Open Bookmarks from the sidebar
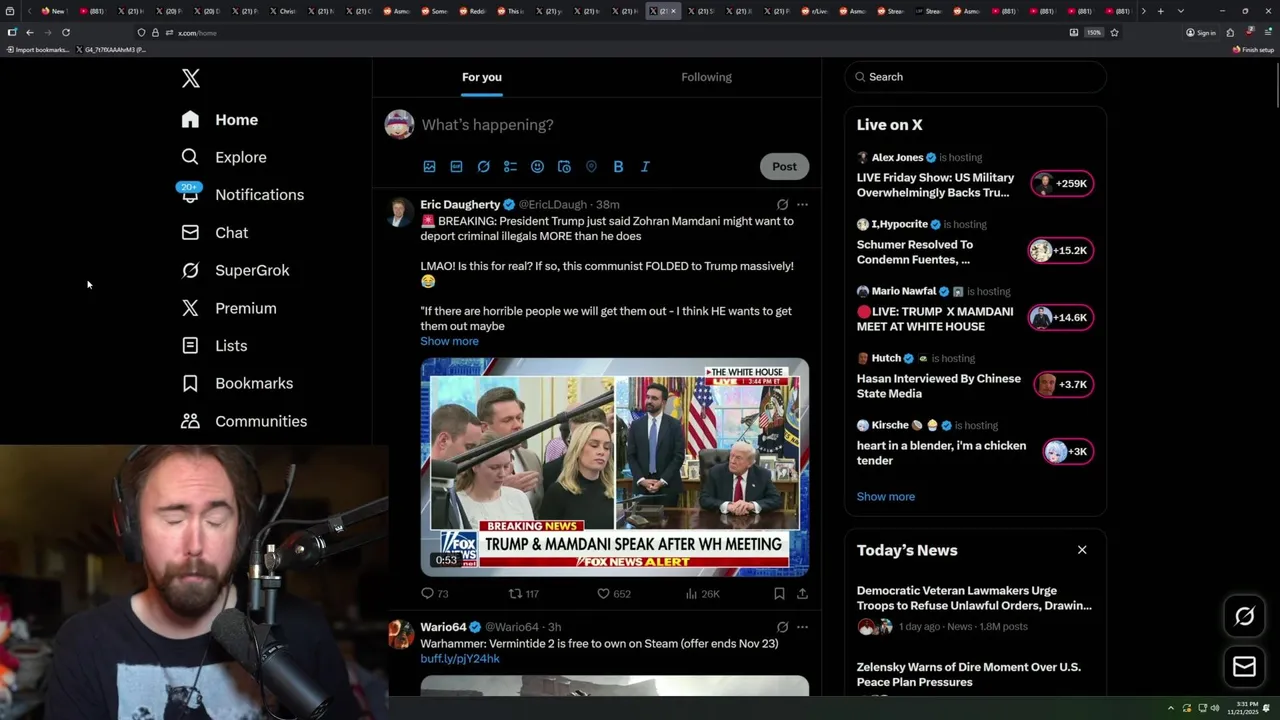The width and height of the screenshot is (1280, 720). click(237, 383)
